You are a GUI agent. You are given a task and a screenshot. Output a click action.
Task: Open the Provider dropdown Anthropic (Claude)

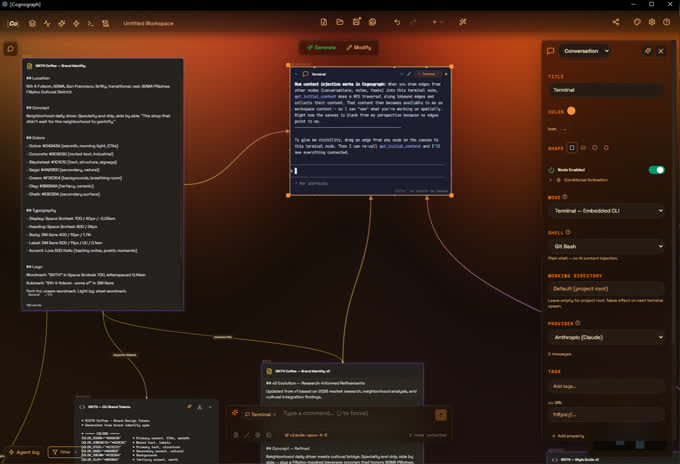tap(606, 337)
